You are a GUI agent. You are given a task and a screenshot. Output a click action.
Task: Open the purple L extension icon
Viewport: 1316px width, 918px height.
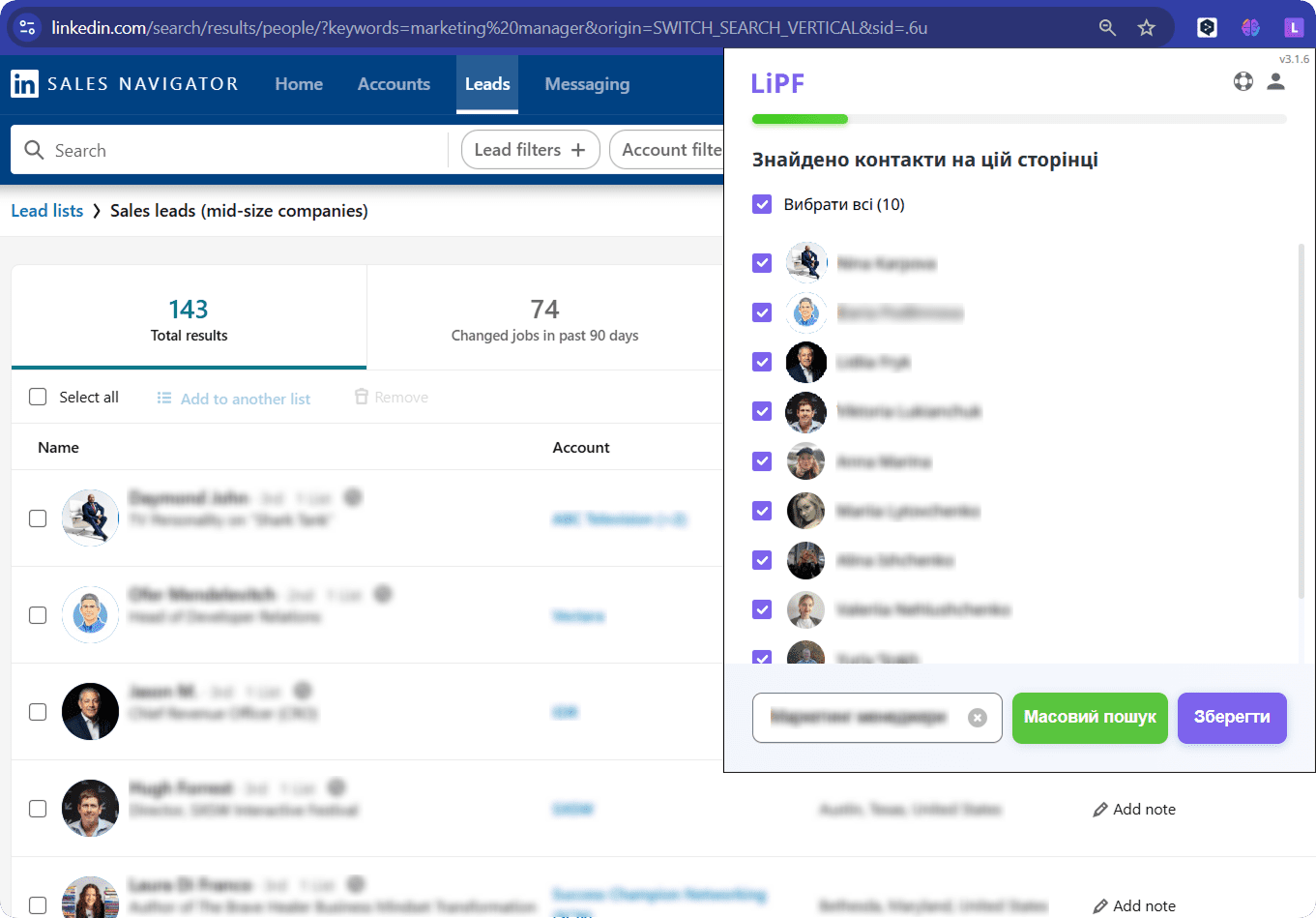point(1294,27)
